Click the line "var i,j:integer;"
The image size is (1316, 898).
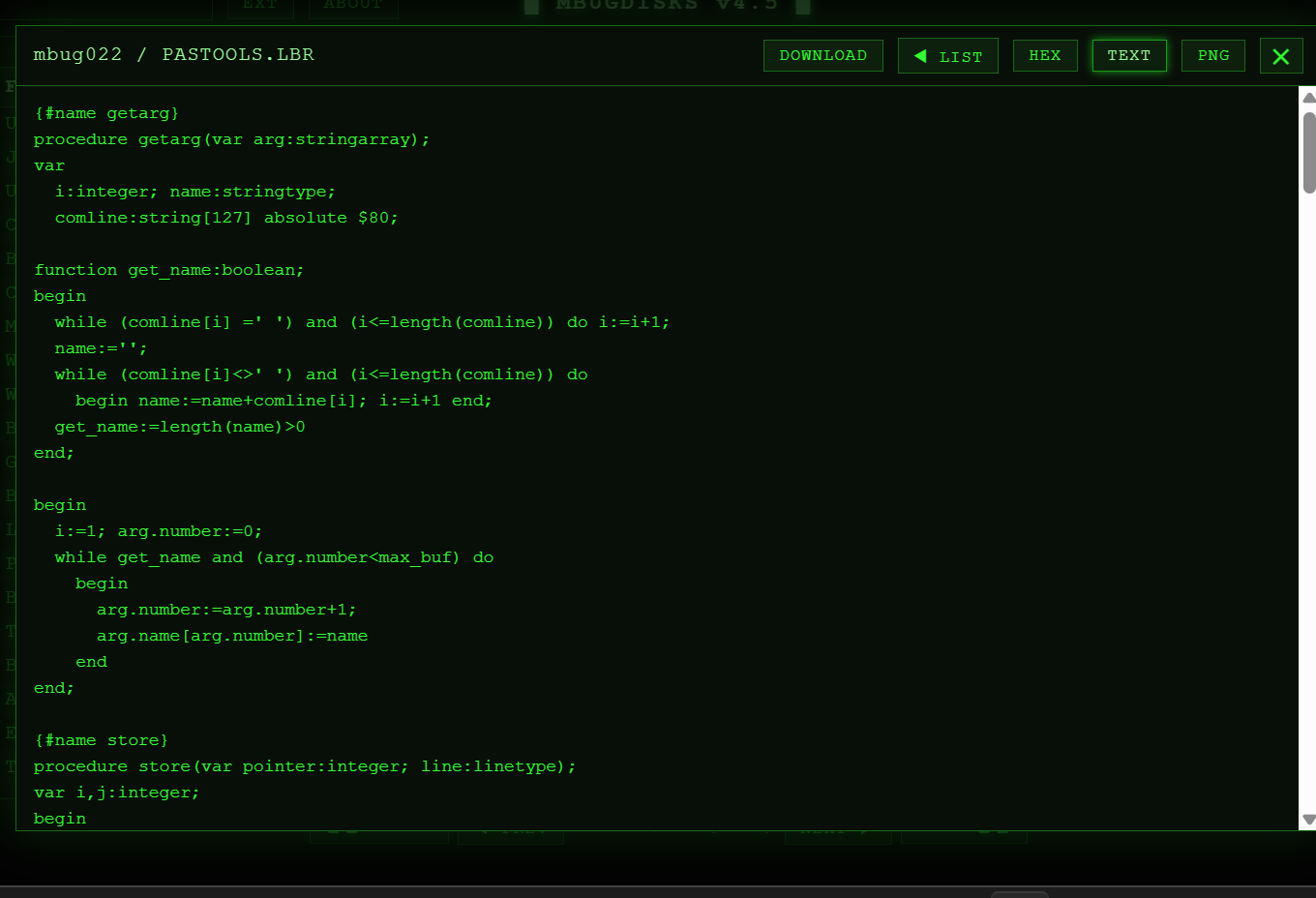tap(117, 793)
